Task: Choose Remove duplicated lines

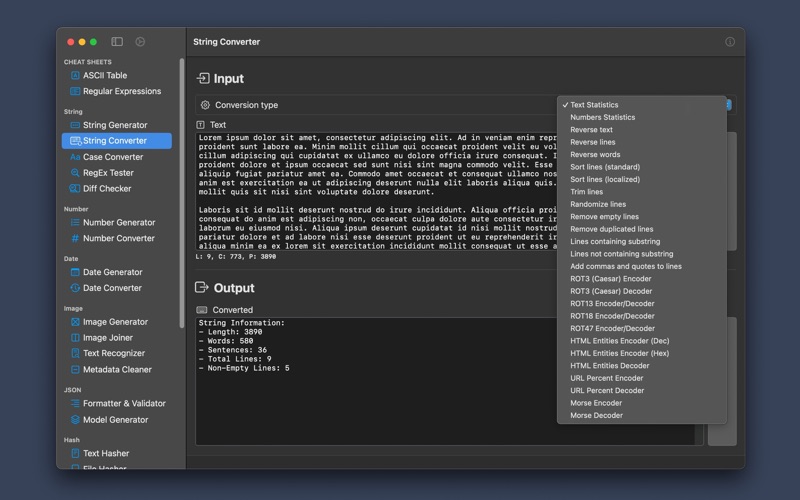Action: click(642, 229)
